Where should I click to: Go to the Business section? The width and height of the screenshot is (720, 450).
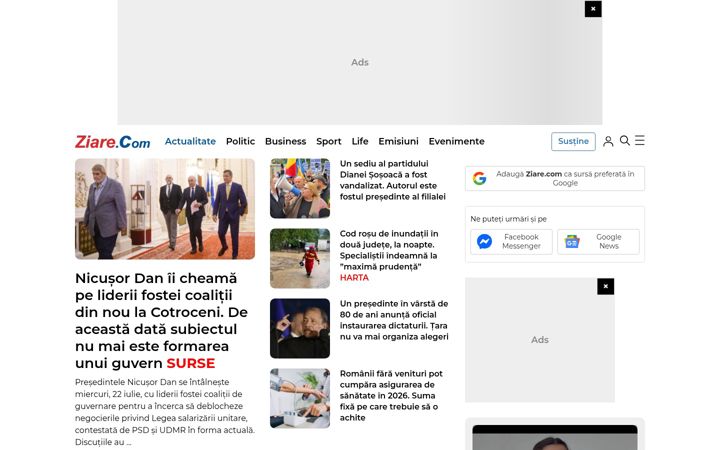click(x=285, y=141)
